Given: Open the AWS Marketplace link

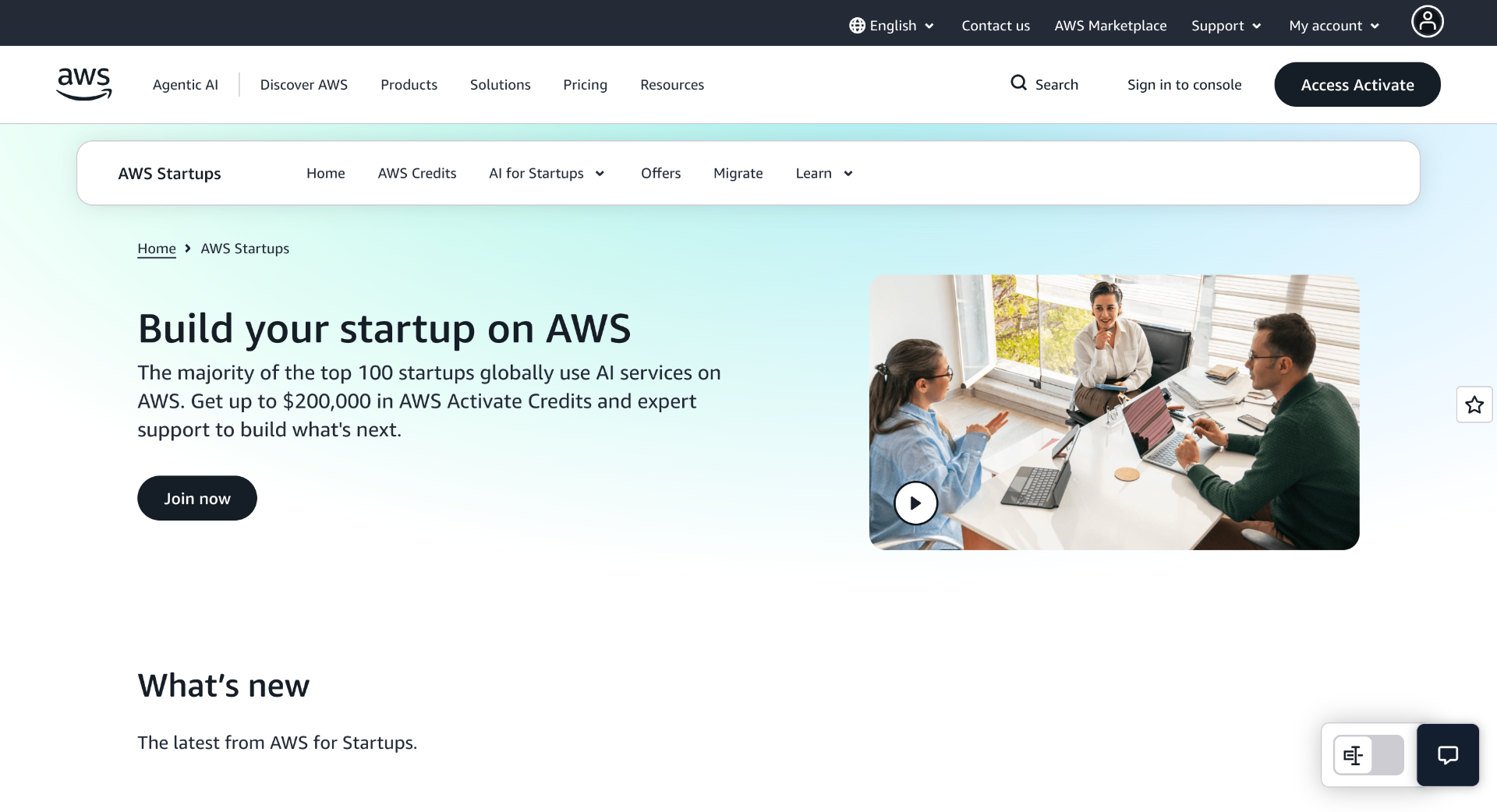Looking at the screenshot, I should click(1110, 26).
